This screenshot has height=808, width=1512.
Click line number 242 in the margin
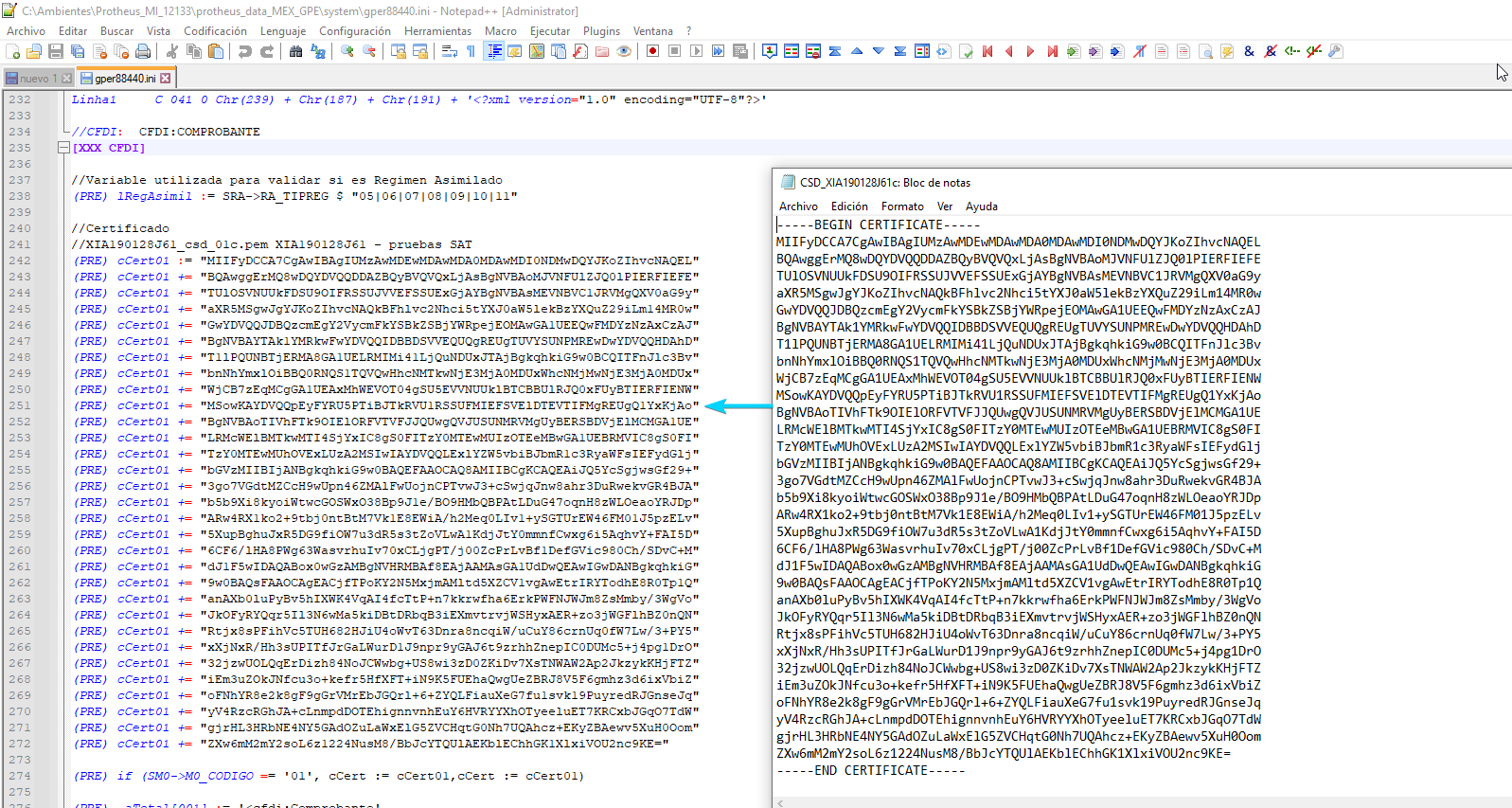click(20, 260)
